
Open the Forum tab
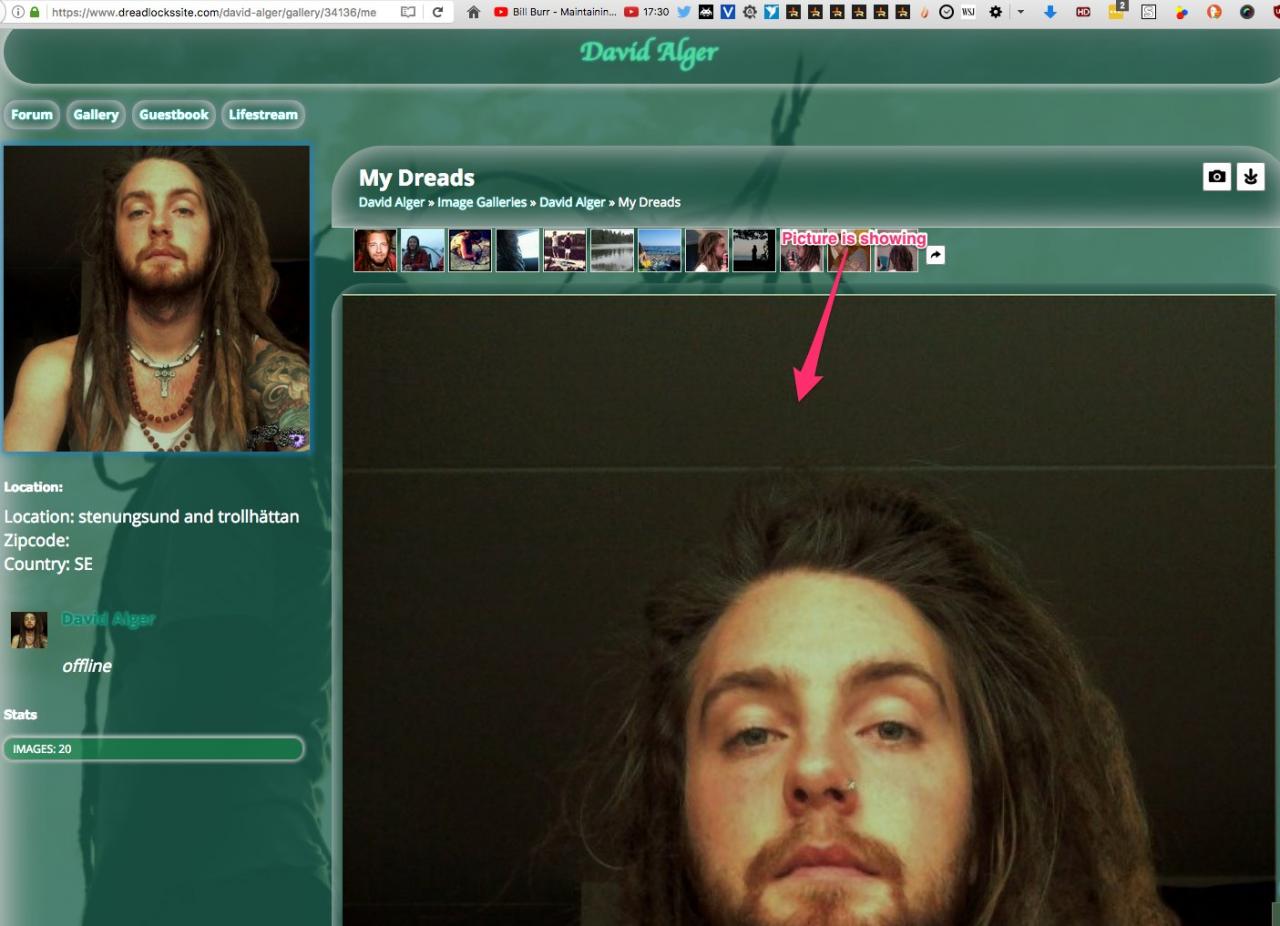pos(32,115)
